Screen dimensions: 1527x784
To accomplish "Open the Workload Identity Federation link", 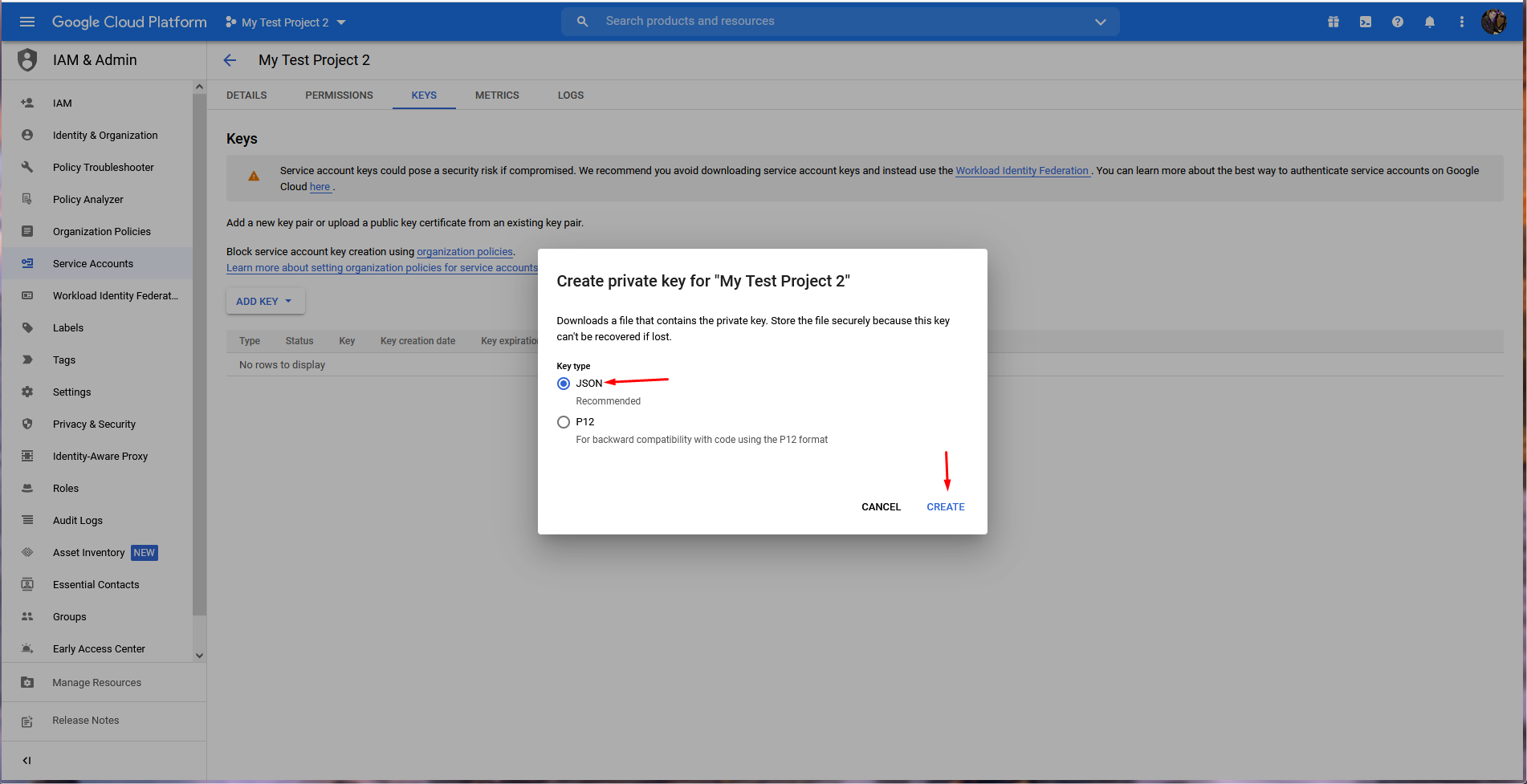I will (1021, 171).
